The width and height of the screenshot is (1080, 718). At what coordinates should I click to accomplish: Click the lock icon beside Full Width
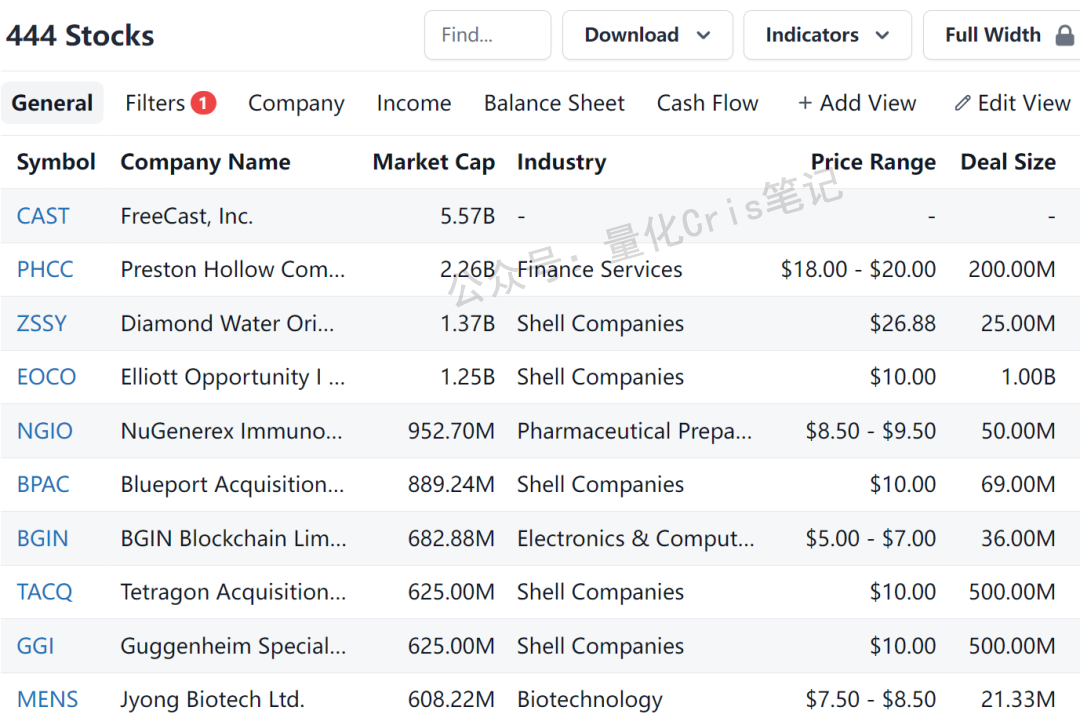click(1065, 35)
